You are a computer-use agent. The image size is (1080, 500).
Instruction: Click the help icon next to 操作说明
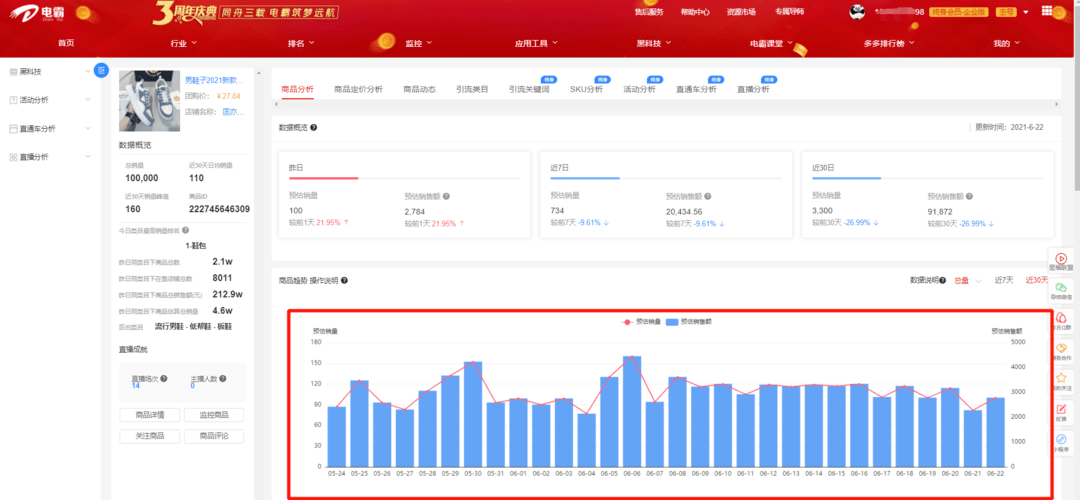click(344, 280)
